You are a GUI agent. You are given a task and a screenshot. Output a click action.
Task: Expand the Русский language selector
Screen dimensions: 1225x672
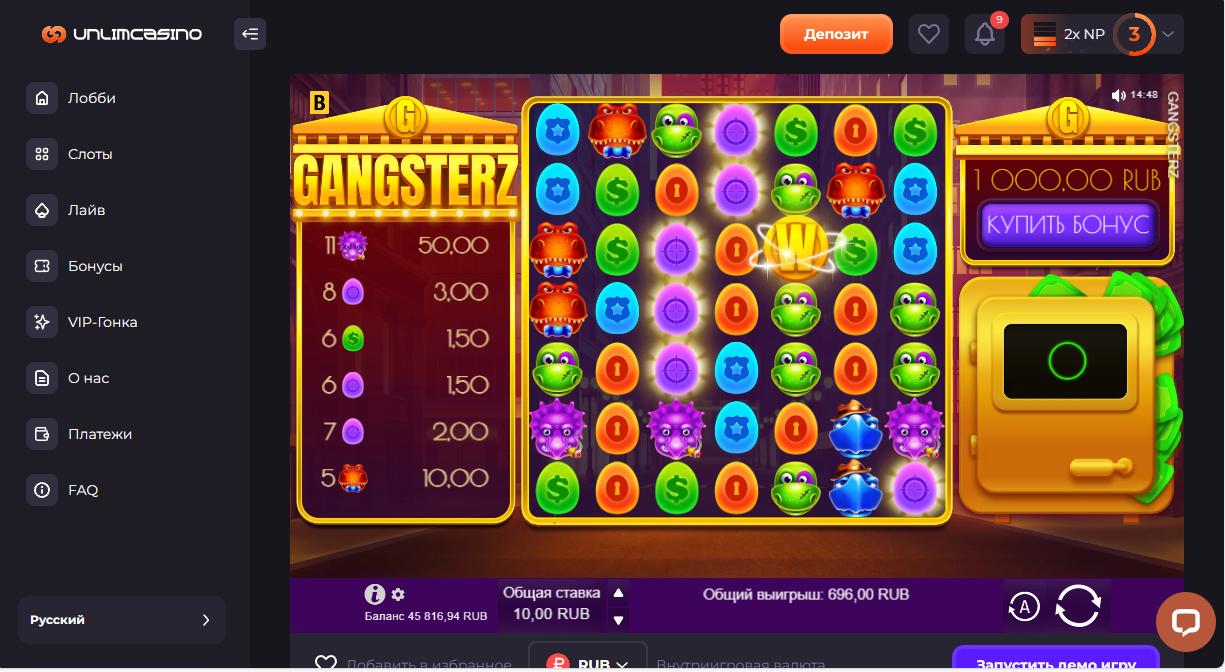pyautogui.click(x=122, y=620)
